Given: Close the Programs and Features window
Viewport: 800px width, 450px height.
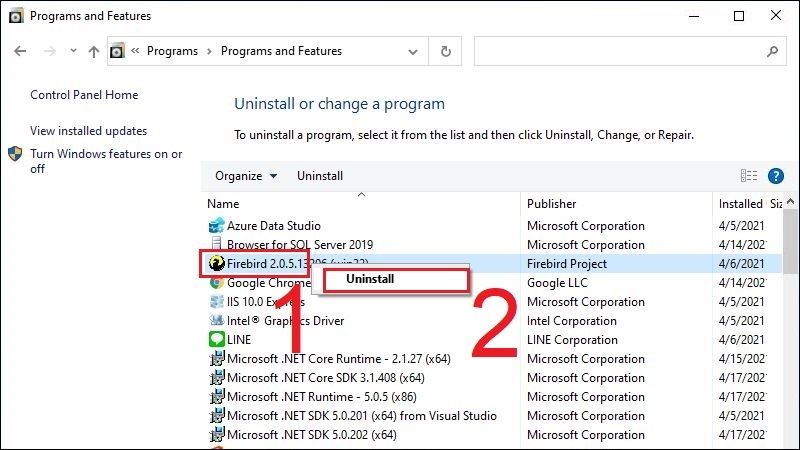Looking at the screenshot, I should 776,15.
